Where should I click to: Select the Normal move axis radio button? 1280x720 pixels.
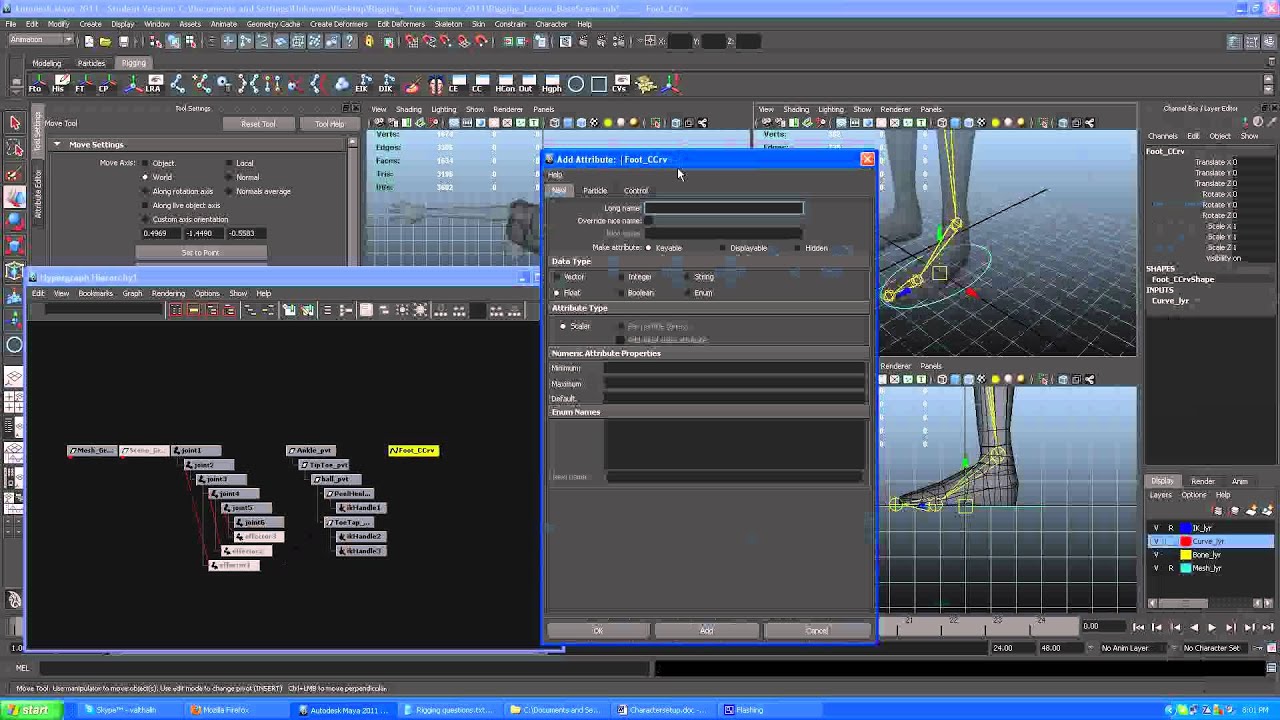(229, 177)
